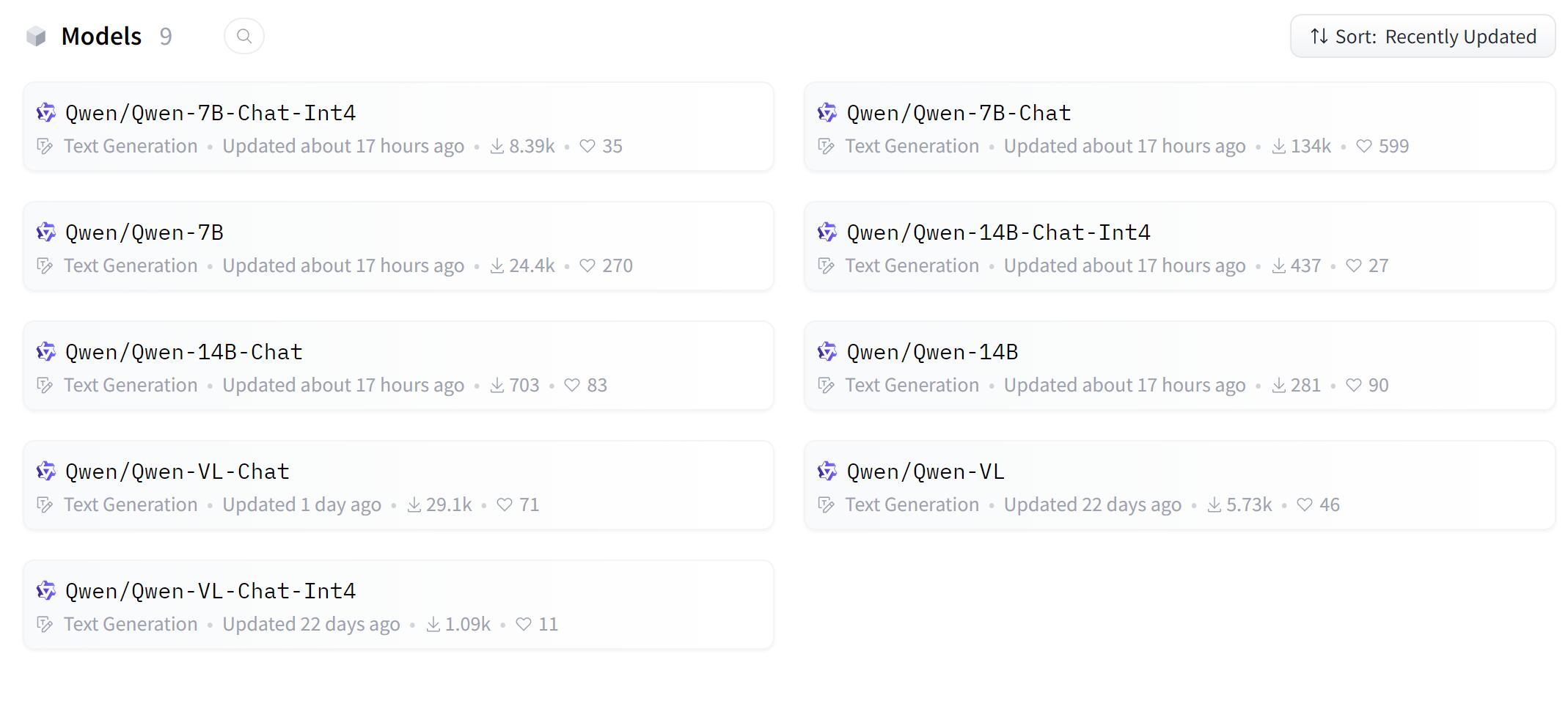Click Qwen avatar icon beside Qwen/Qwen-14B

coord(827,351)
